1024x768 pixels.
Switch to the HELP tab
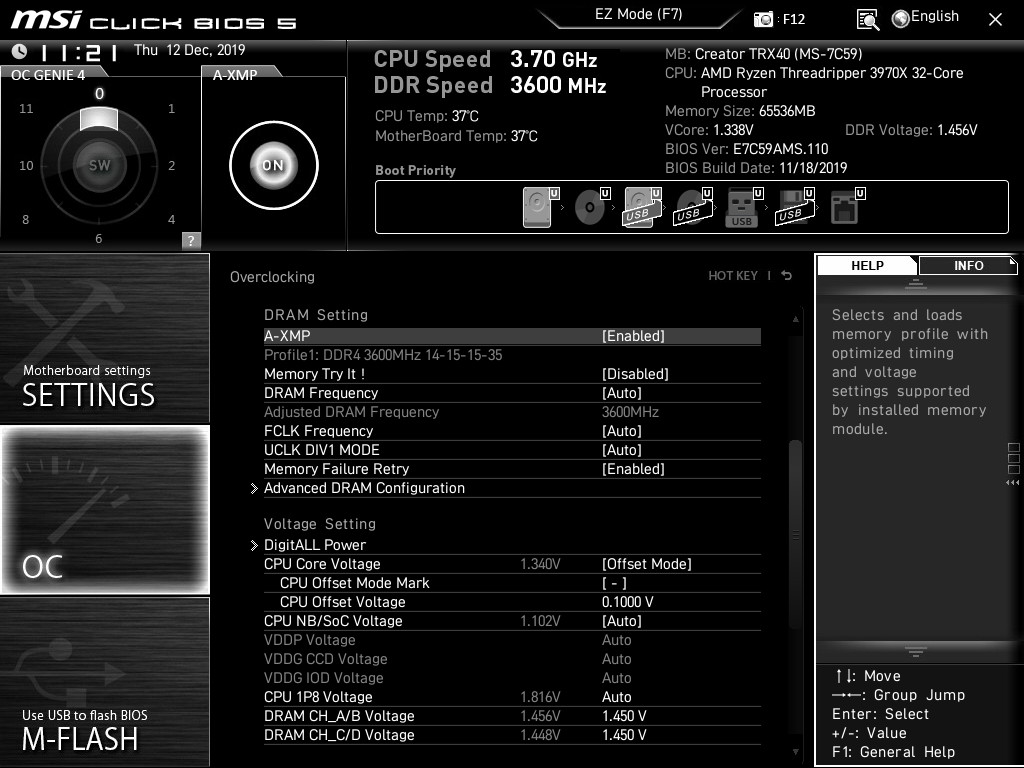[867, 266]
